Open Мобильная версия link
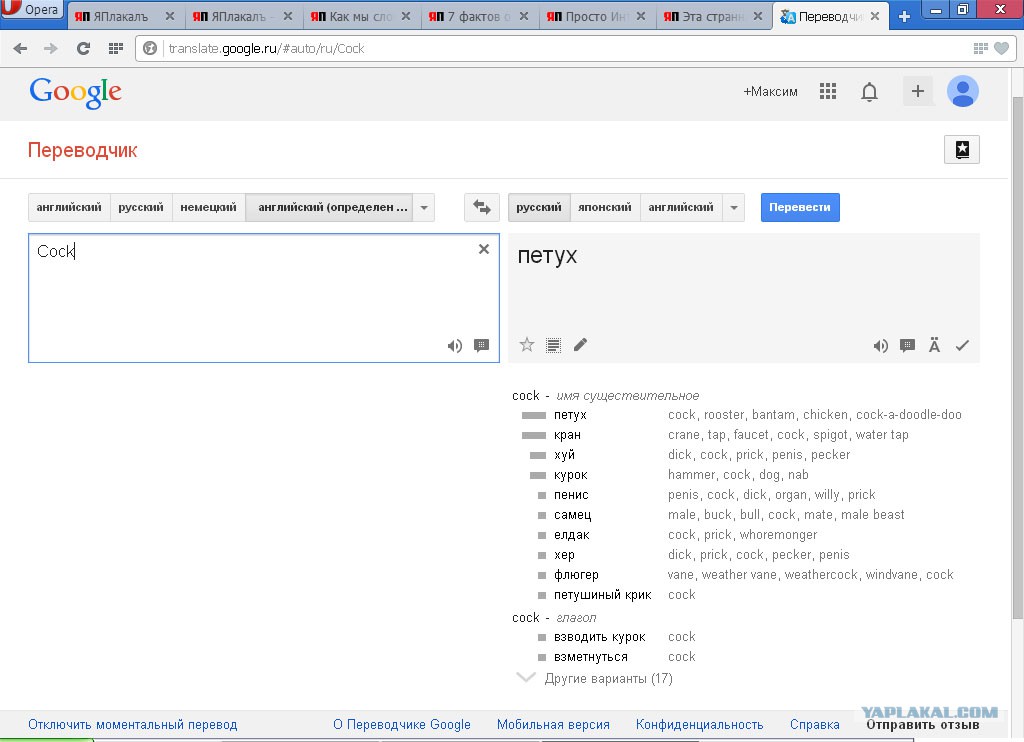 pyautogui.click(x=553, y=724)
